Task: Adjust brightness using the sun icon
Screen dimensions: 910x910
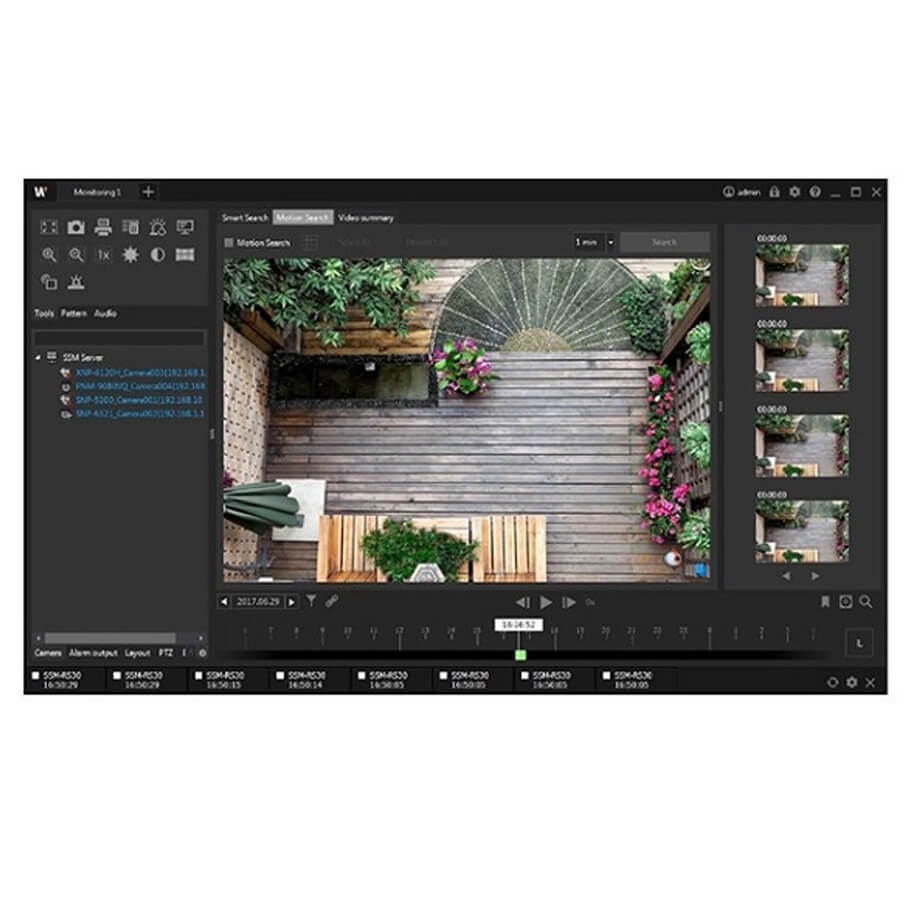Action: 130,255
